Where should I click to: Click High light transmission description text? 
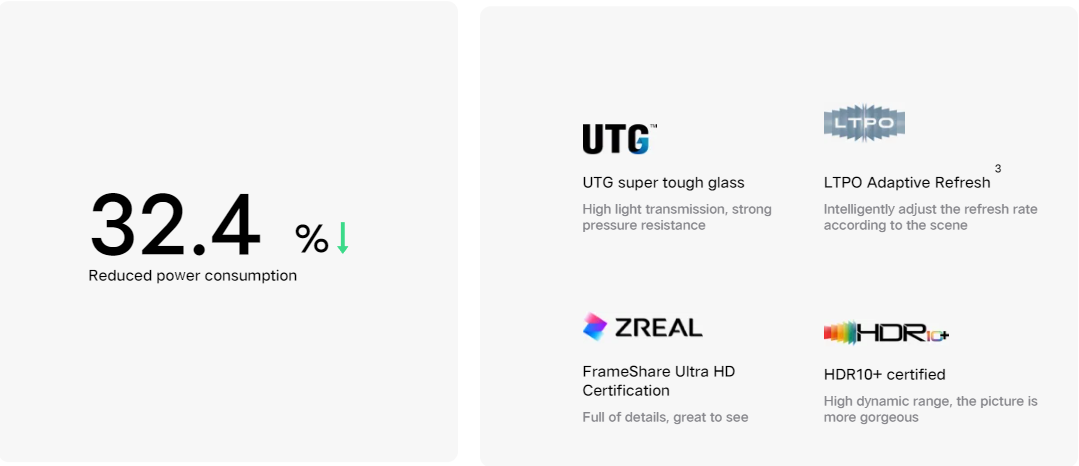point(677,218)
